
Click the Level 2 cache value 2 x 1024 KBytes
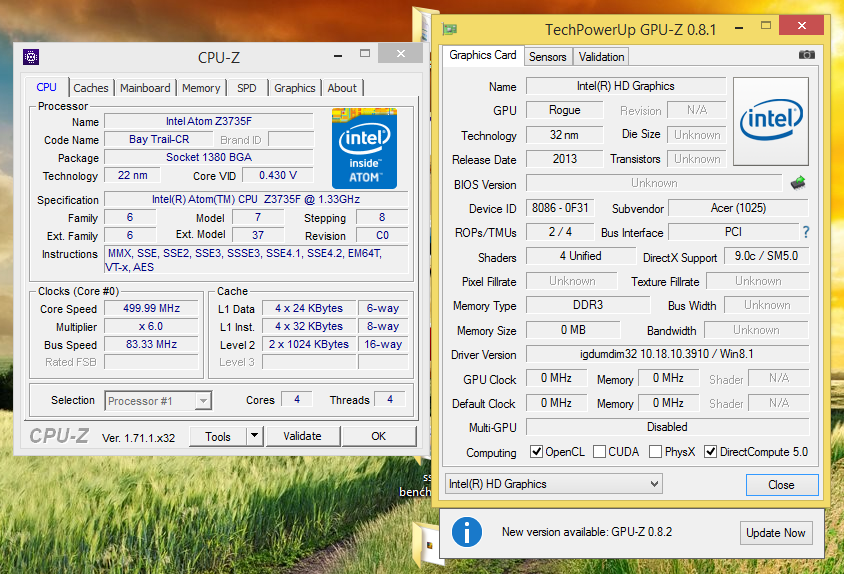coord(309,344)
